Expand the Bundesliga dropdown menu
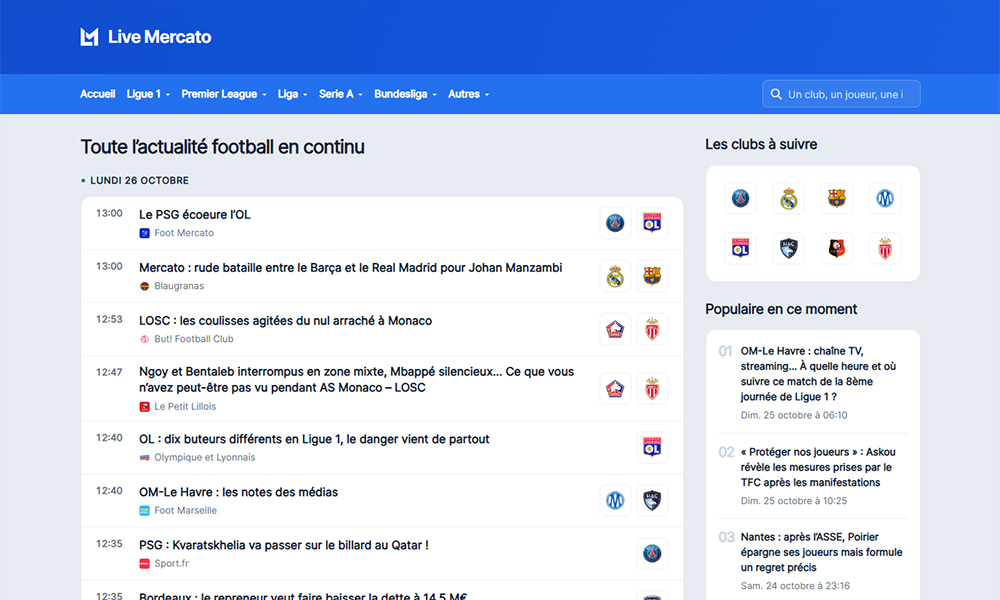The height and width of the screenshot is (600, 1000). [406, 94]
